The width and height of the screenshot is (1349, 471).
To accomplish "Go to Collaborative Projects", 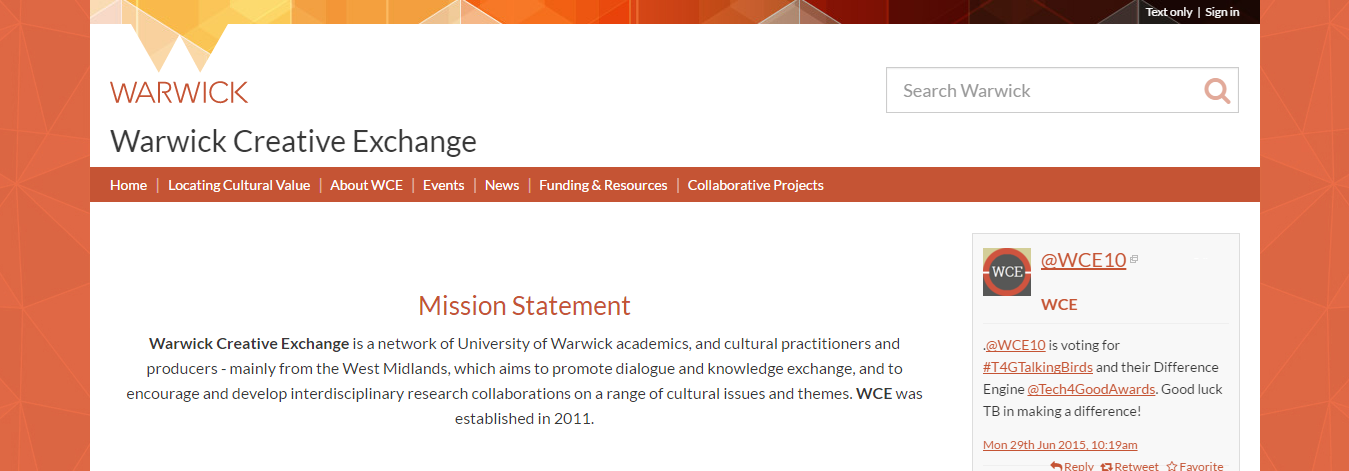I will click(x=756, y=185).
